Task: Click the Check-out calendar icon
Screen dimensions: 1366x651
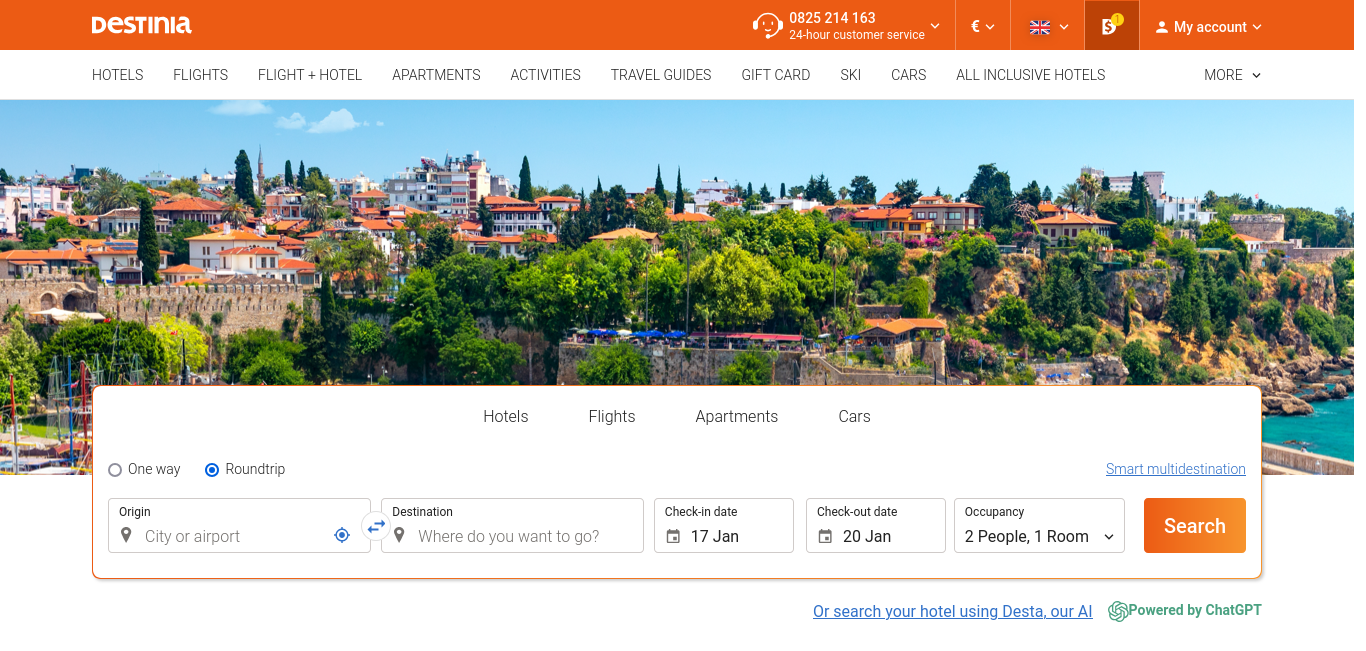Action: [825, 536]
